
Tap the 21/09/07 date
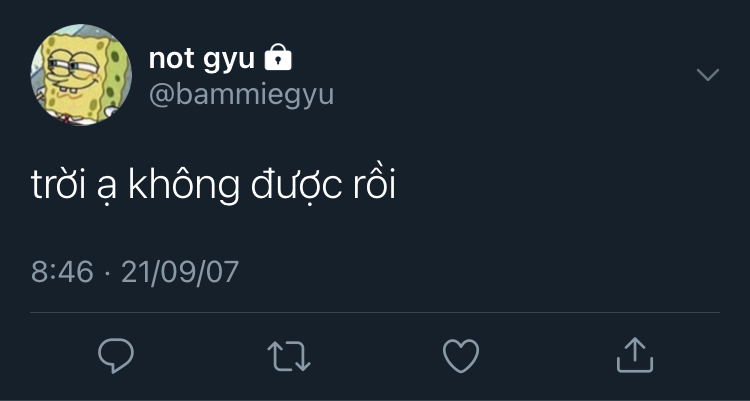(180, 272)
